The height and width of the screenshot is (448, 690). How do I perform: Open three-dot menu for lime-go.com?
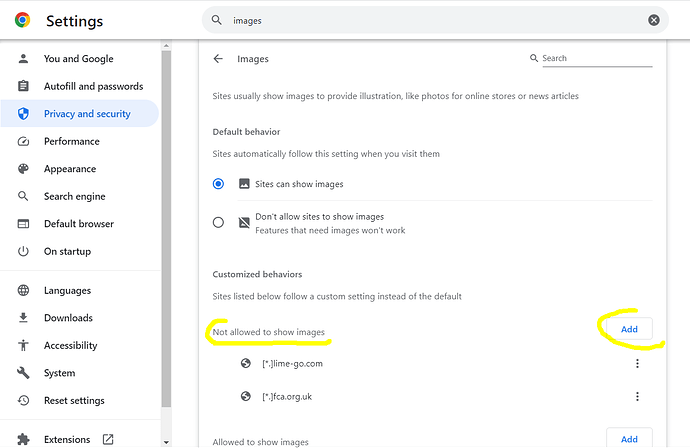pos(637,364)
